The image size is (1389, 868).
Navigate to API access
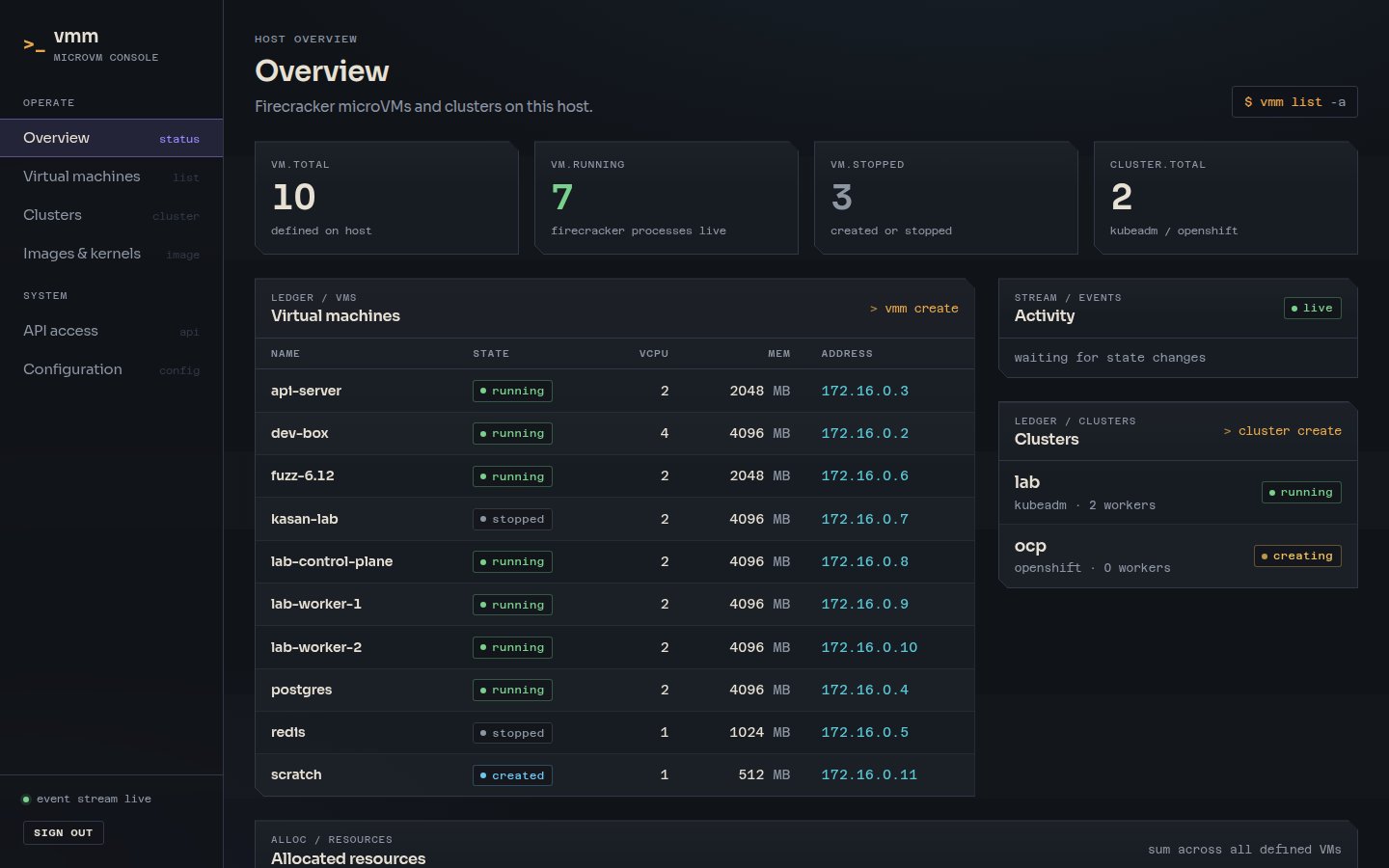[x=111, y=331]
